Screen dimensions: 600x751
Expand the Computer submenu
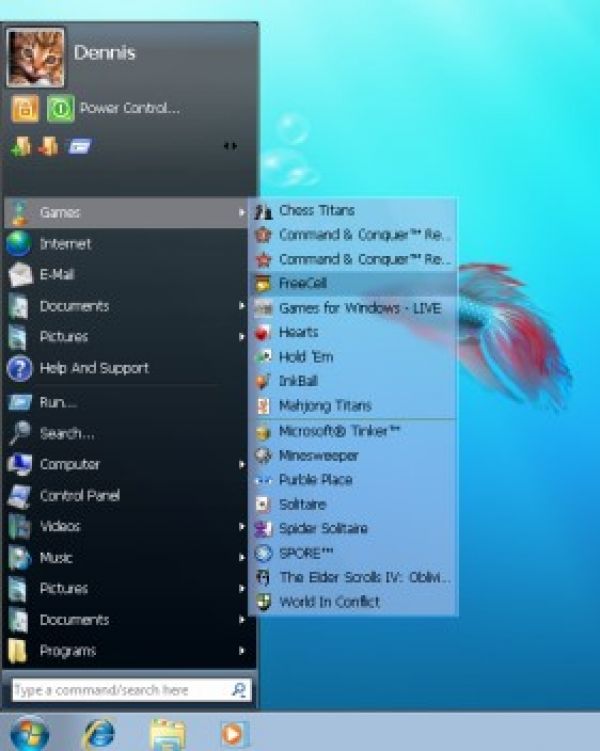tap(126, 465)
